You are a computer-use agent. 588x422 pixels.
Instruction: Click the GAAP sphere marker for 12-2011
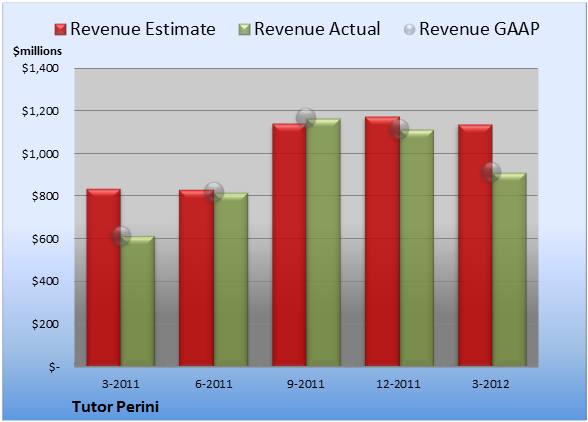(399, 129)
